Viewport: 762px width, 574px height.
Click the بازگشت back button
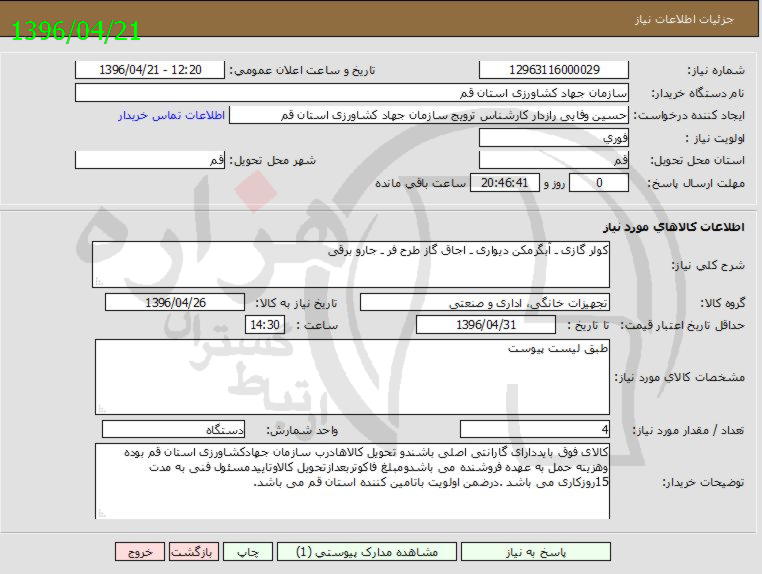point(194,552)
